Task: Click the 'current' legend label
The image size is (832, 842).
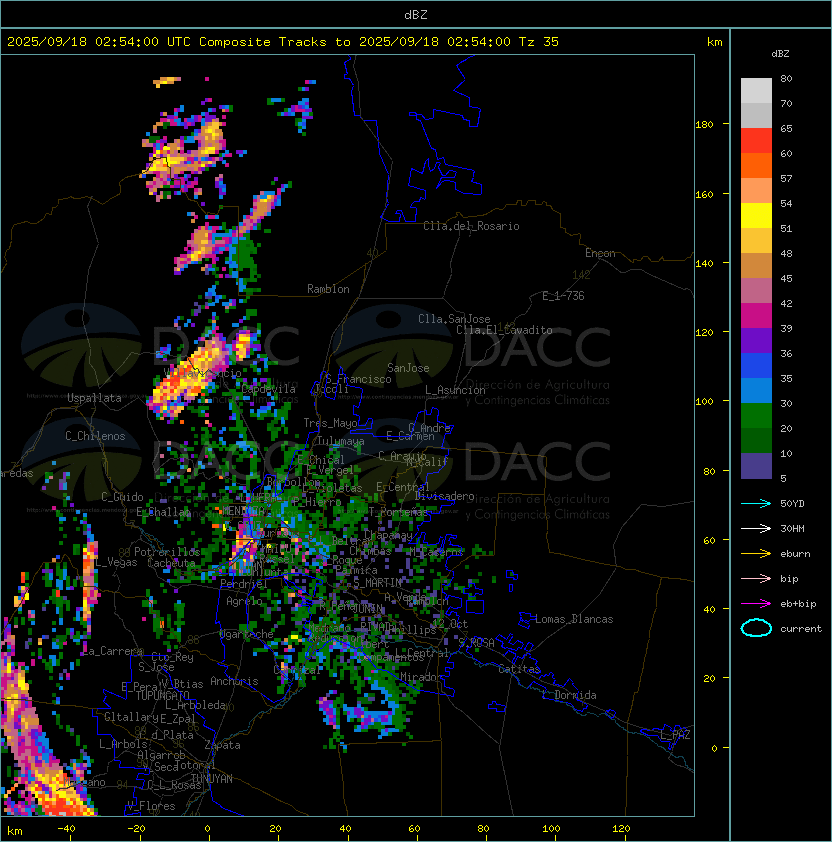Action: [801, 628]
